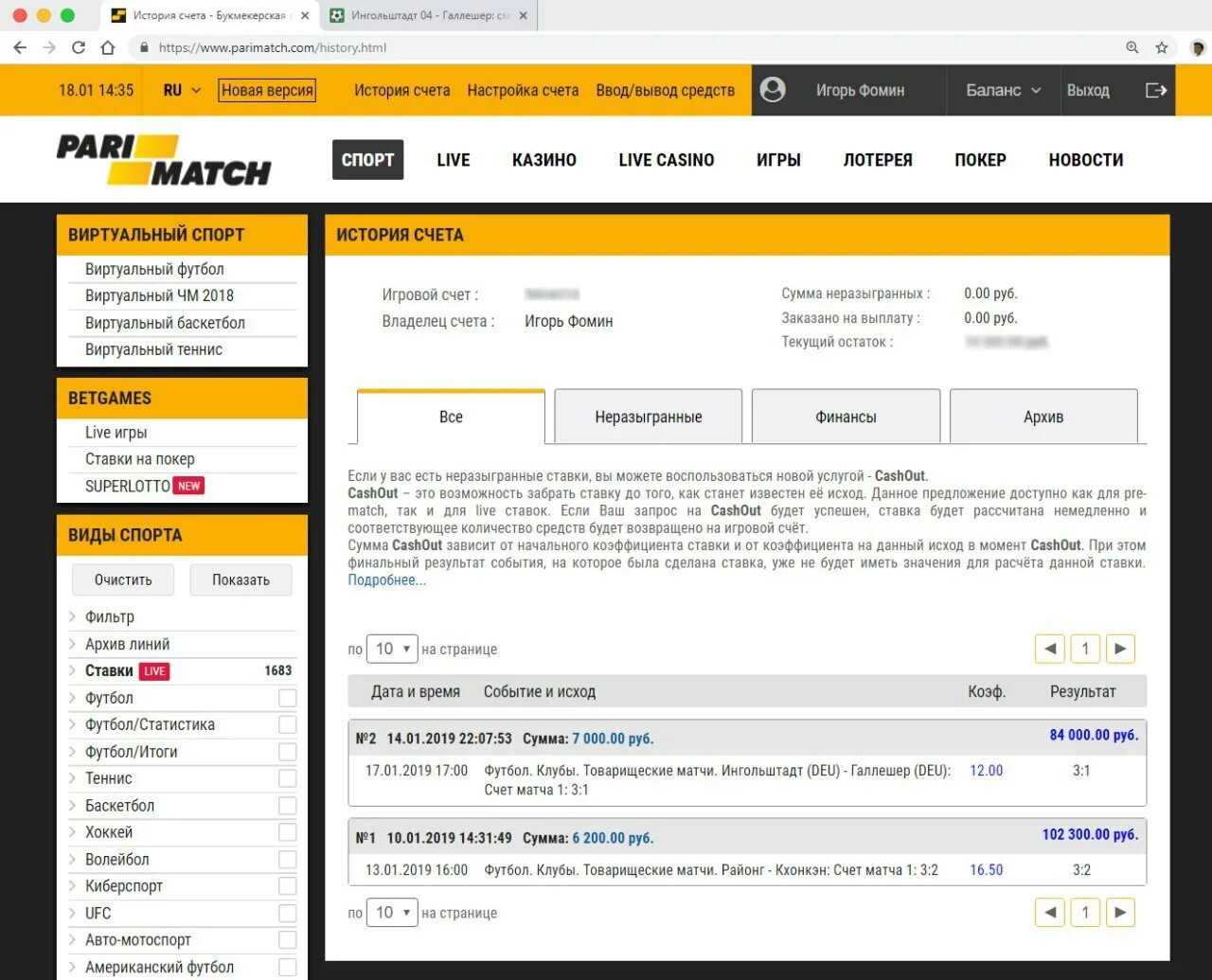Go to next page with bottom right arrow
This screenshot has height=980, width=1212.
tap(1120, 913)
